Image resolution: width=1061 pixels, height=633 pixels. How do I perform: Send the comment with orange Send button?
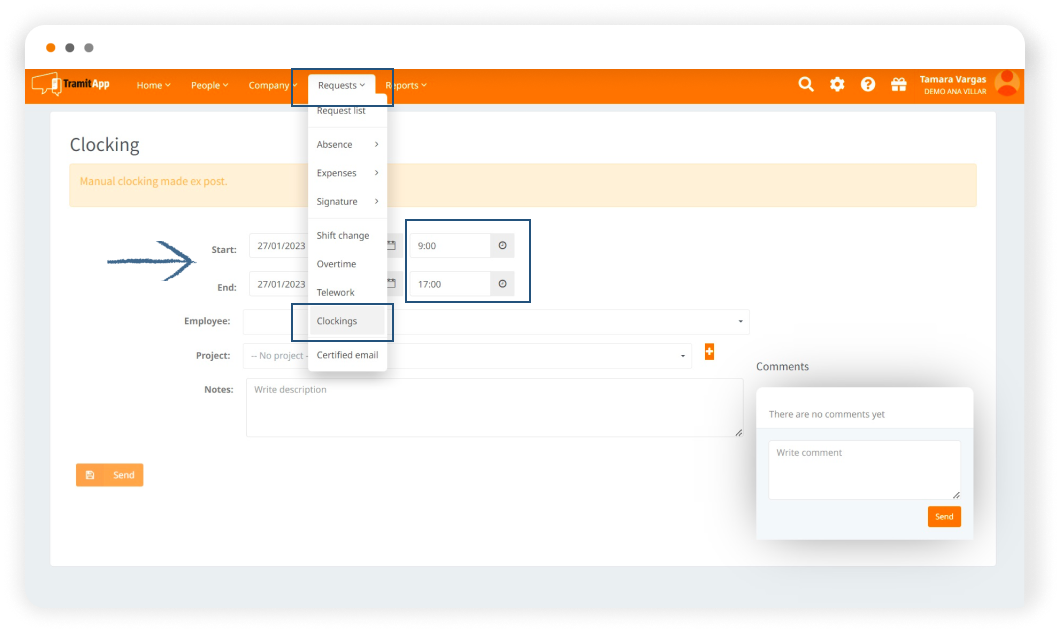click(944, 516)
